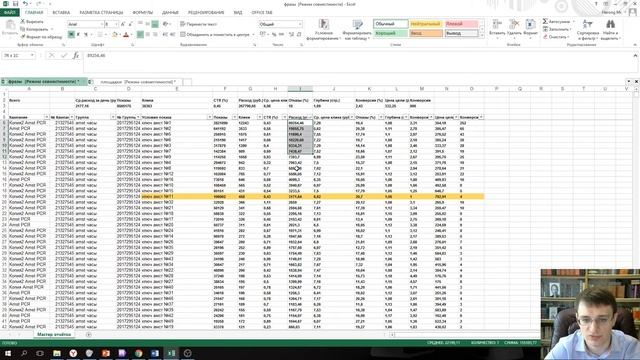Click the increase indent icon
This screenshot has height=360, width=640.
click(173, 35)
